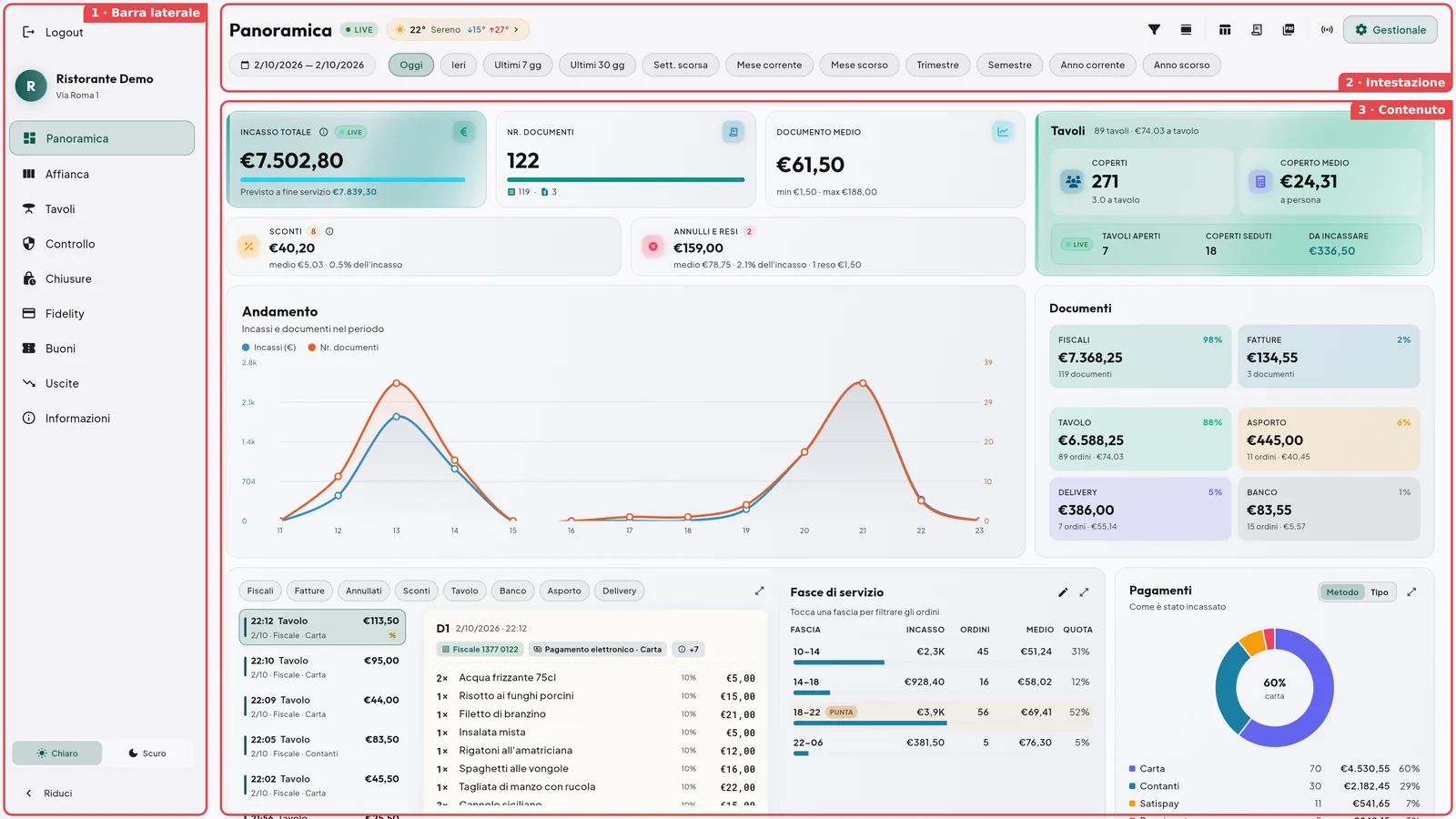Edit Fasce di servizio with pencil icon
The image size is (1456, 819).
1063,592
